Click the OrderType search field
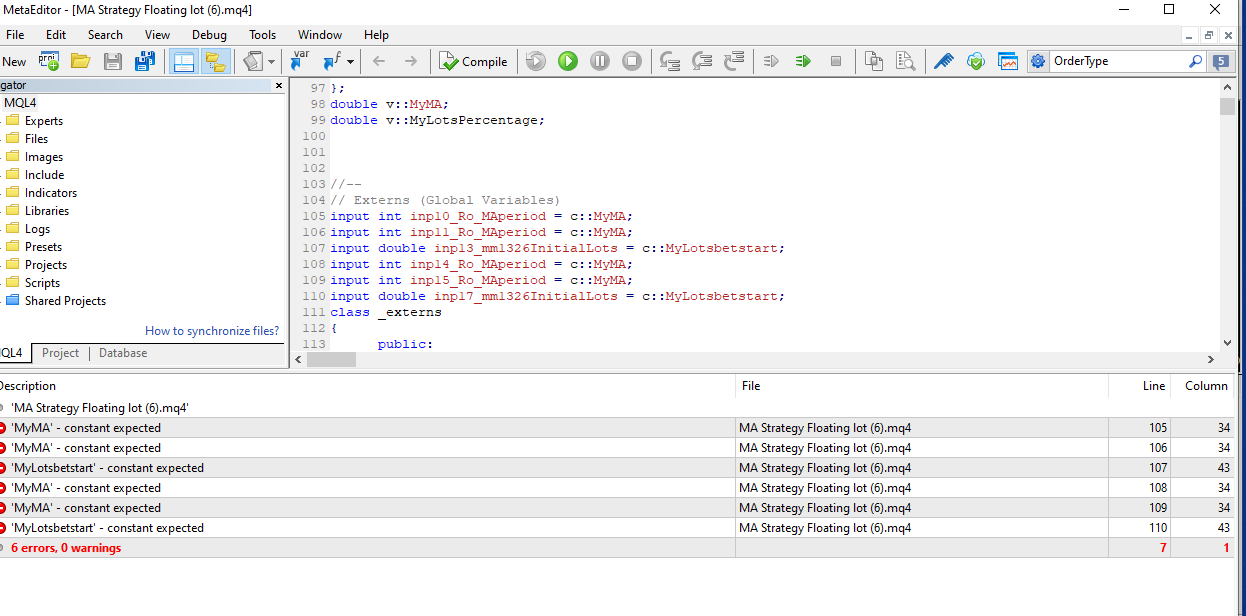 pos(1118,61)
